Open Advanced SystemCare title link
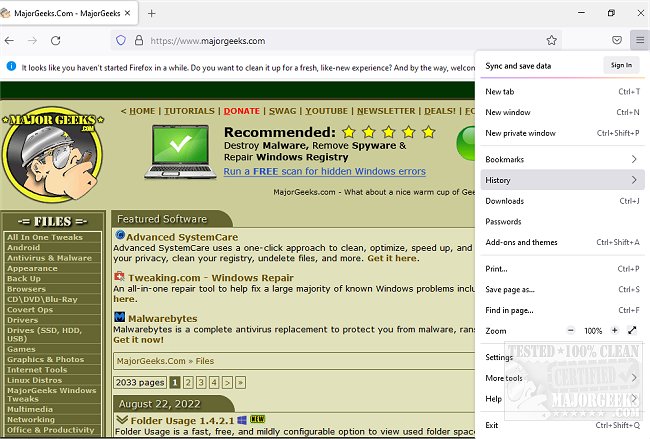The image size is (650, 439). point(182,237)
